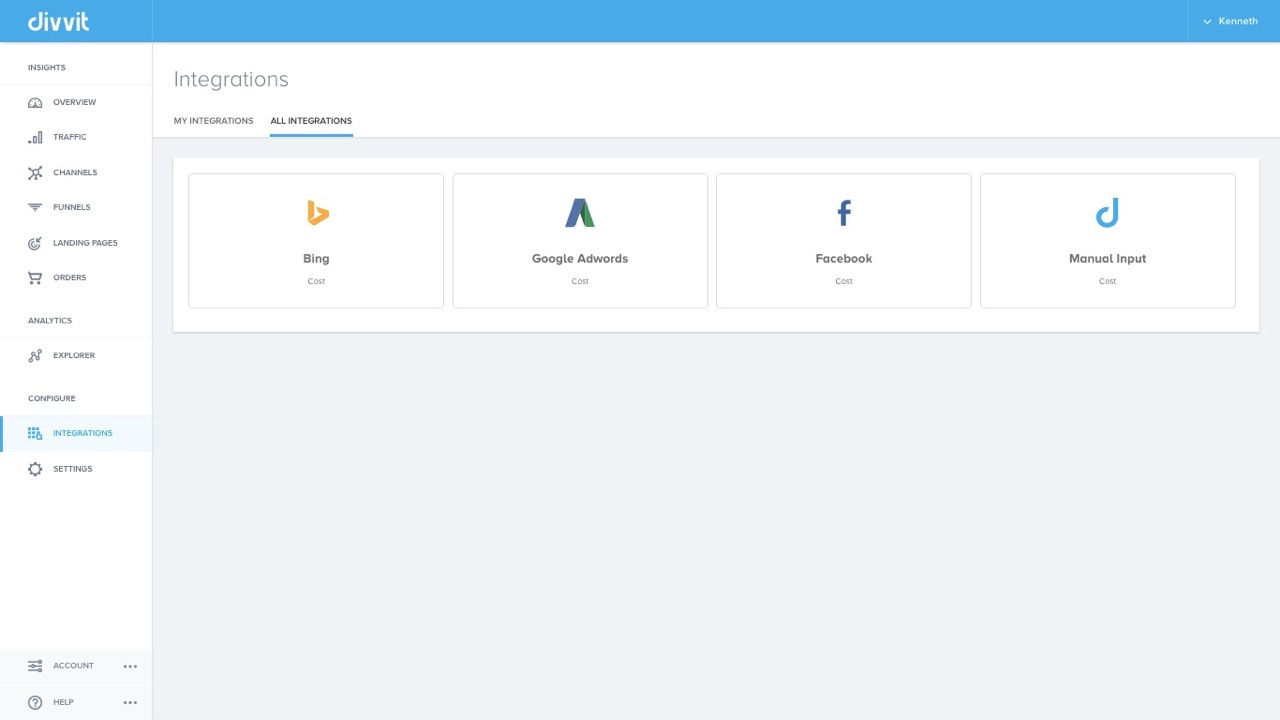Open the Channels network icon

pos(35,173)
